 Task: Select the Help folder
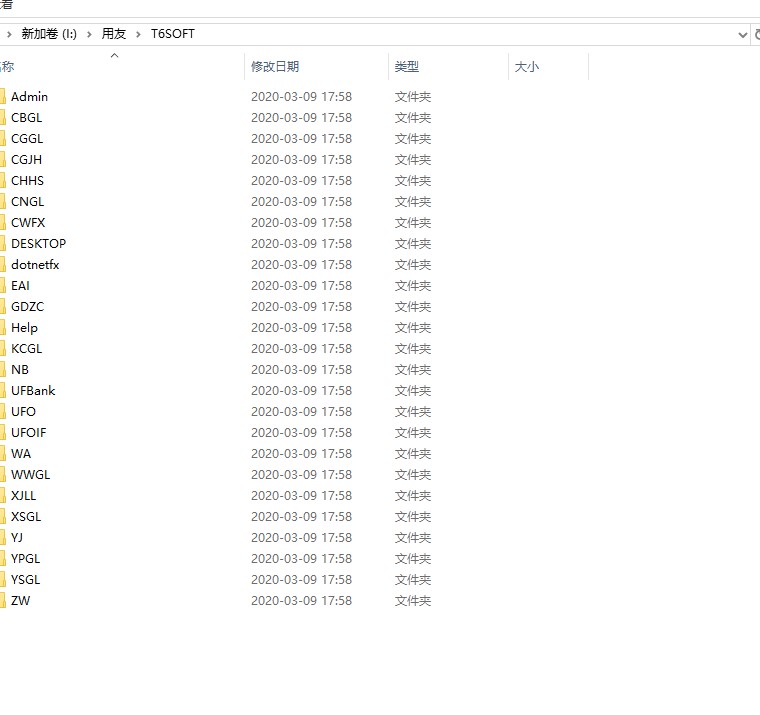pyautogui.click(x=24, y=328)
